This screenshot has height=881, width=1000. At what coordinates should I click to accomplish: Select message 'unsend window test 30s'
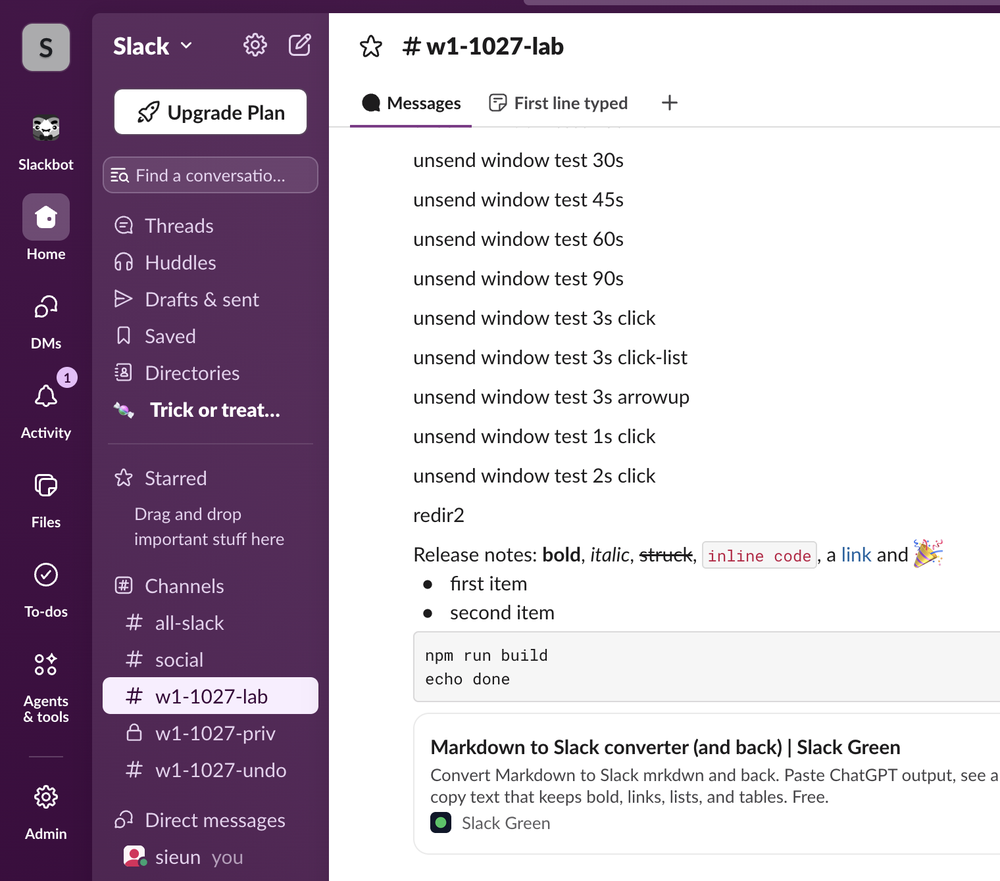(x=518, y=160)
